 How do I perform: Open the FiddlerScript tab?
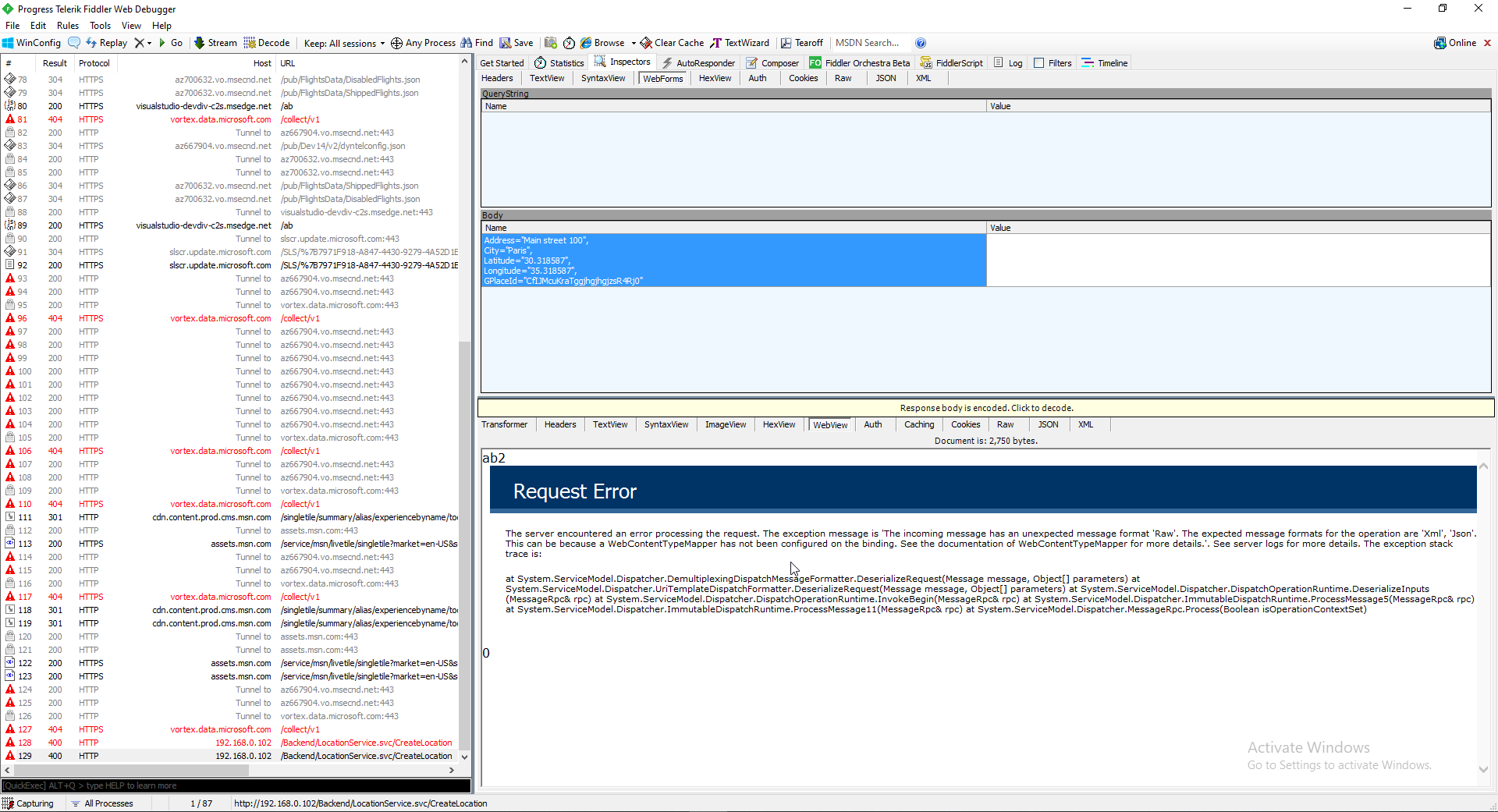pos(951,63)
